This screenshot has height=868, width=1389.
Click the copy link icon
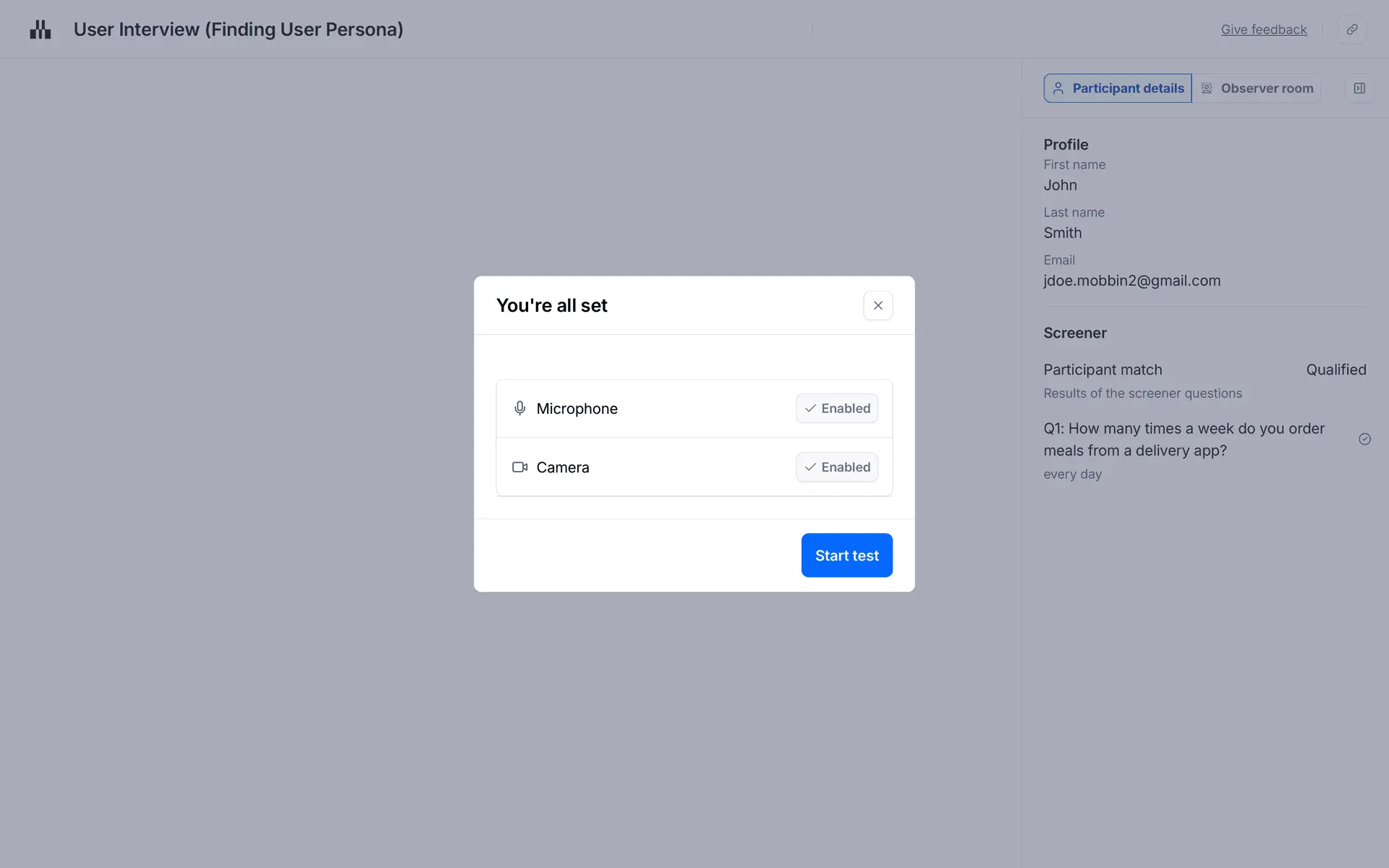click(1351, 30)
